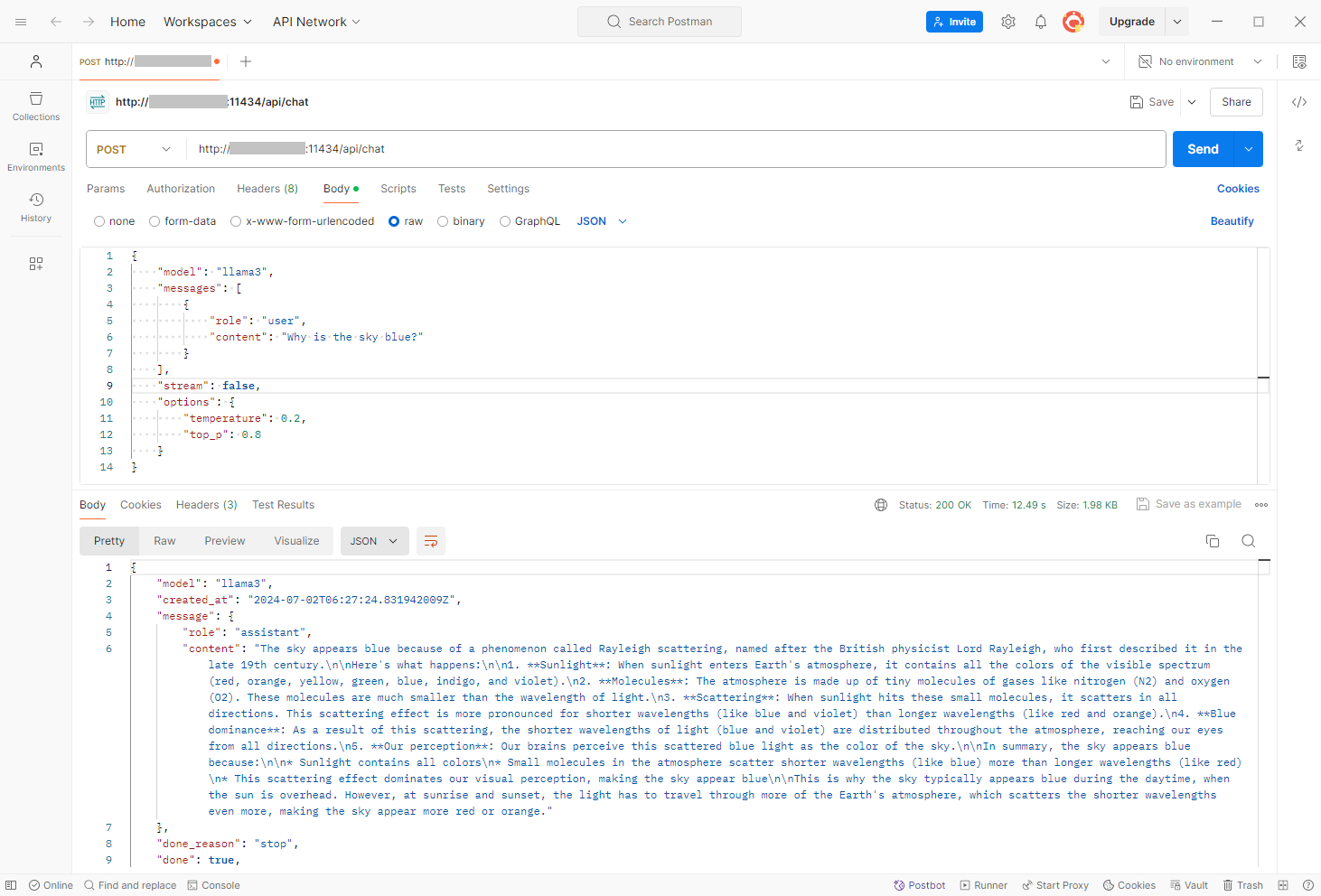Open the Collections sidebar panel
Image resolution: width=1321 pixels, height=896 pixels.
coord(35,107)
